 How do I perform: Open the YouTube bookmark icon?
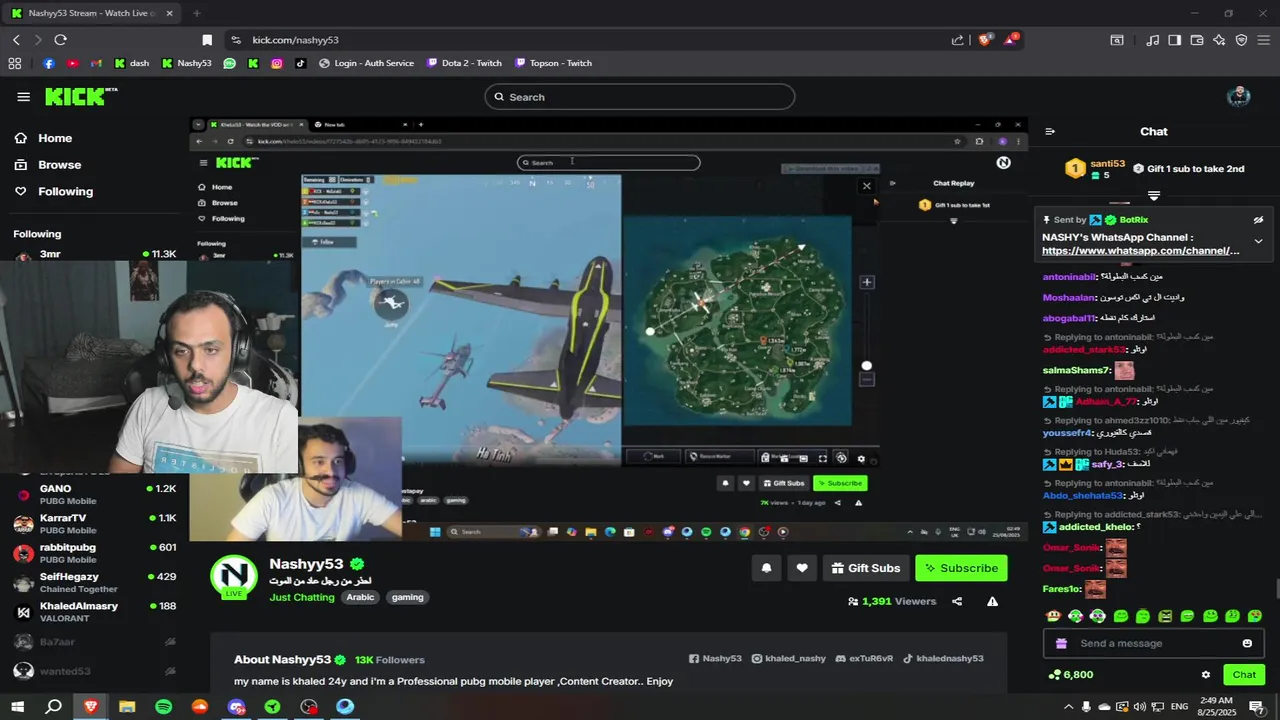tap(72, 63)
